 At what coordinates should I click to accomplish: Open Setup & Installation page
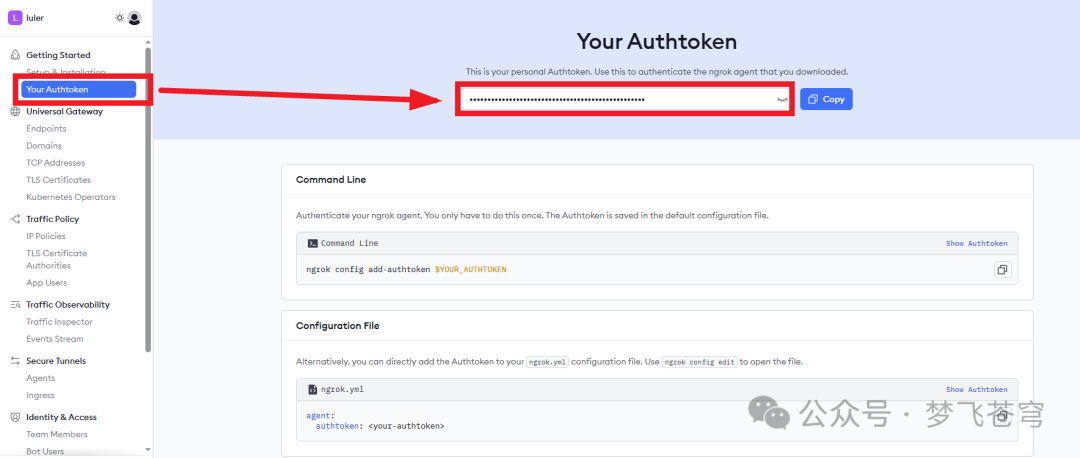tap(65, 72)
